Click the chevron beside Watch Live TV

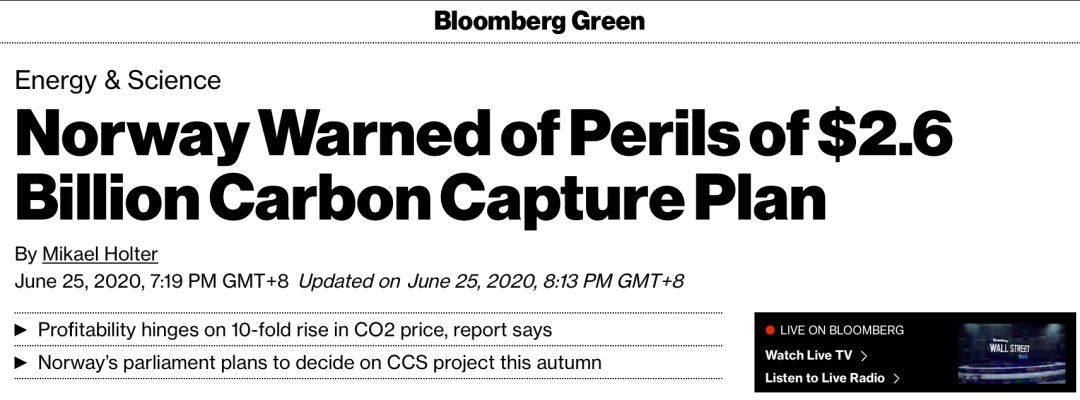pos(864,356)
